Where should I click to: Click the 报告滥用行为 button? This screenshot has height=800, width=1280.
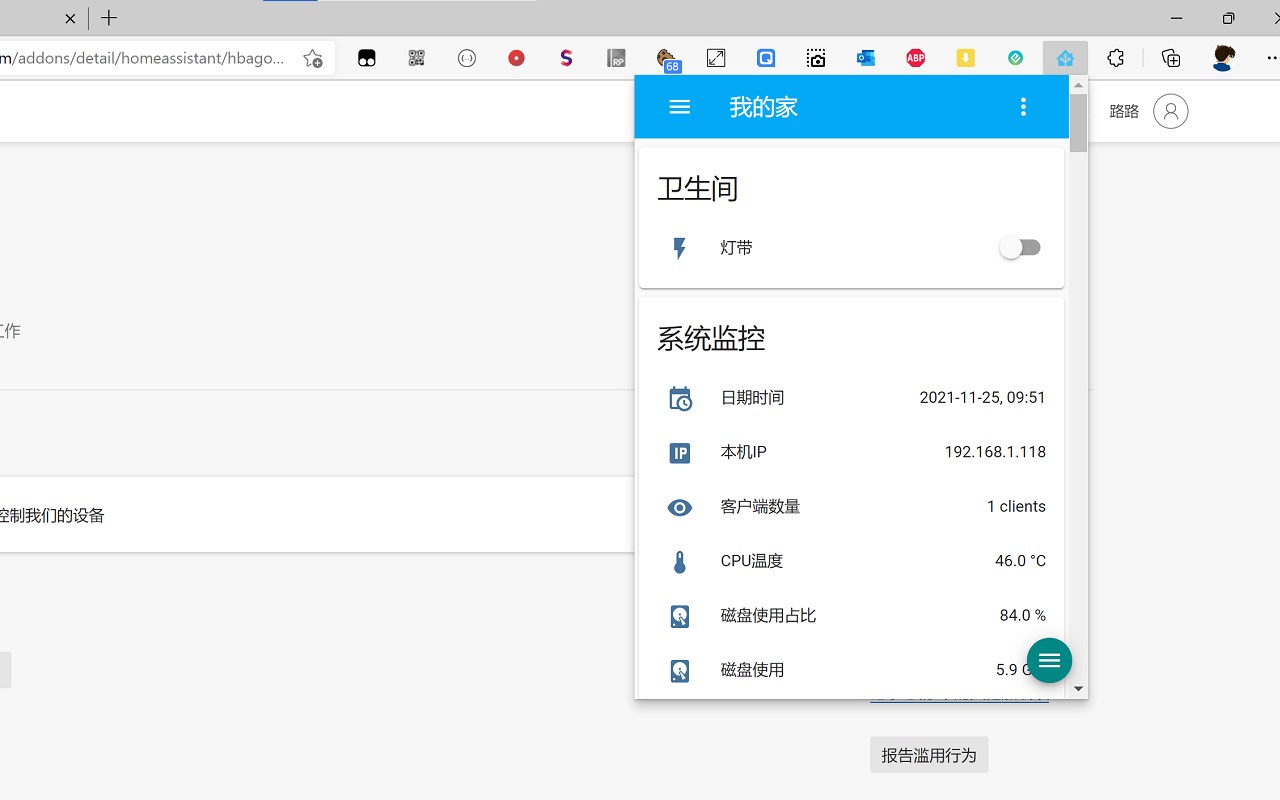929,755
